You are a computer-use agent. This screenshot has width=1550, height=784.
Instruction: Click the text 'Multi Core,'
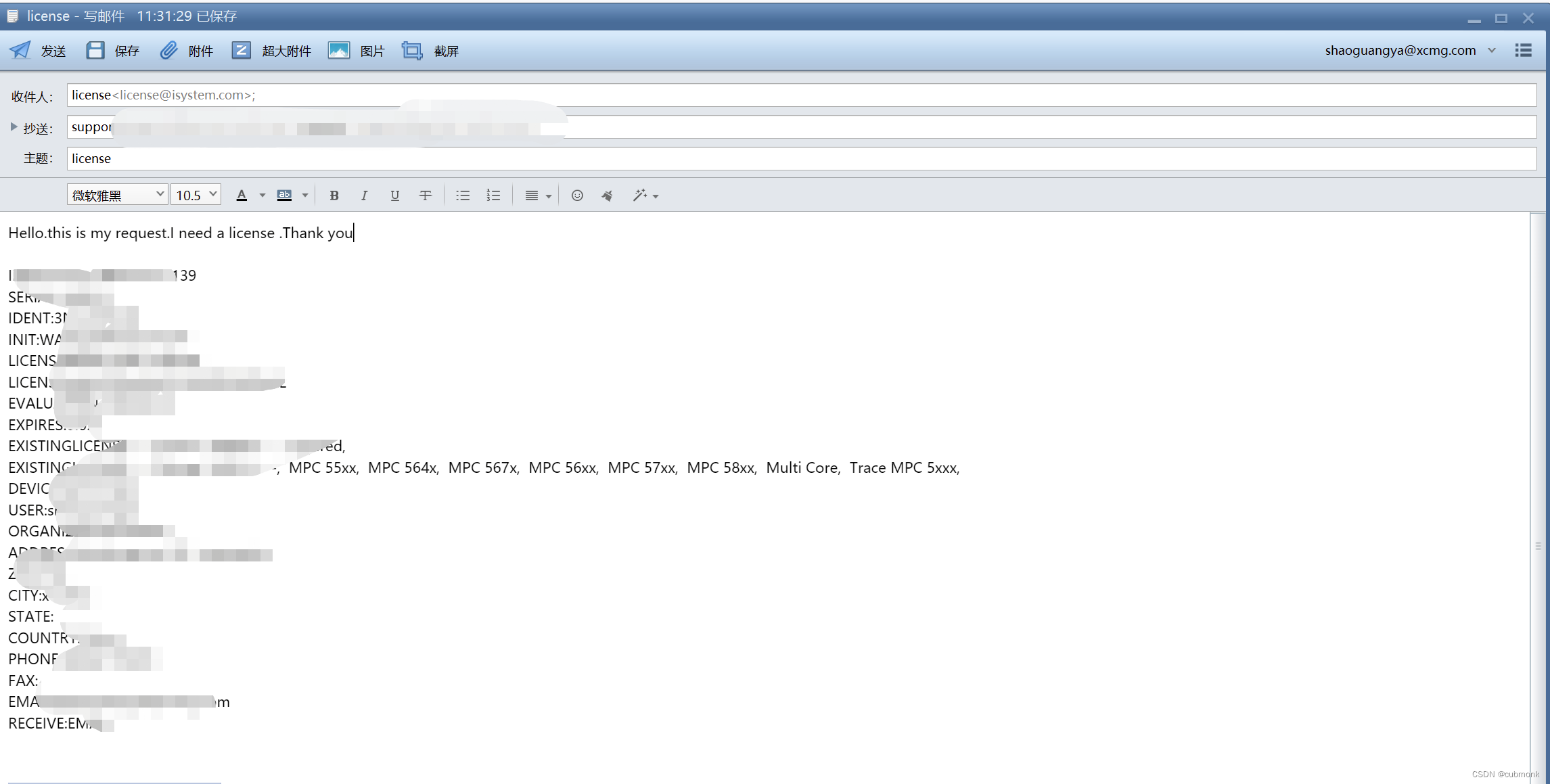[802, 467]
